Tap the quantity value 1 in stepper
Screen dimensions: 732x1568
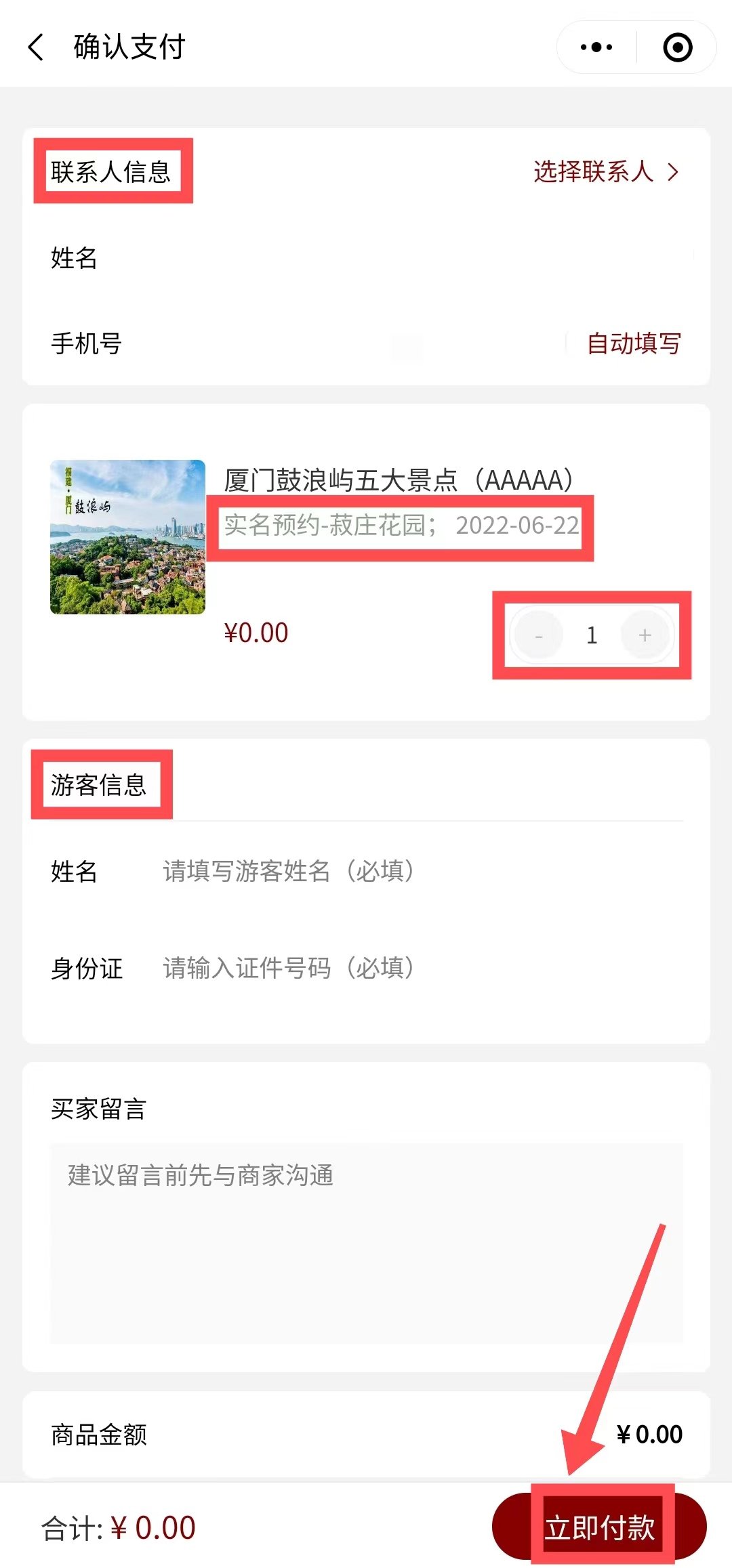tap(592, 635)
